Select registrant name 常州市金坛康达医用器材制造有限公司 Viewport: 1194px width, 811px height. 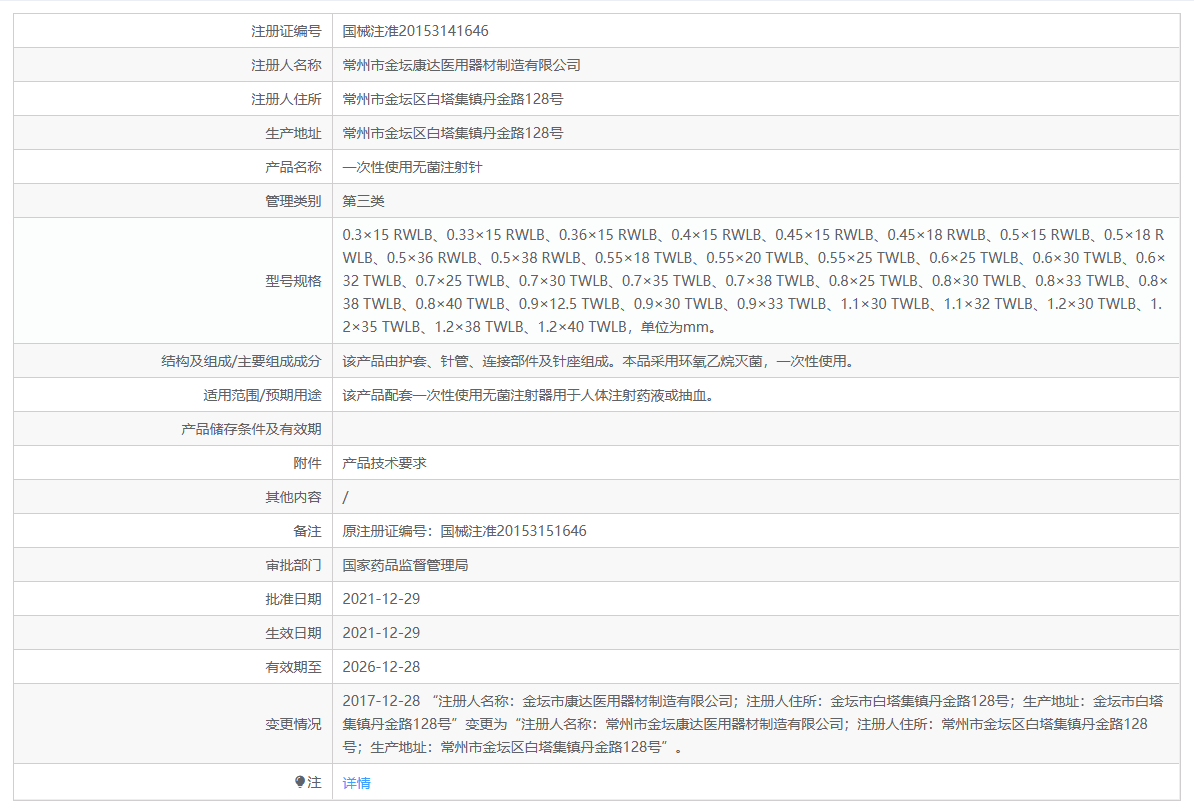point(461,65)
